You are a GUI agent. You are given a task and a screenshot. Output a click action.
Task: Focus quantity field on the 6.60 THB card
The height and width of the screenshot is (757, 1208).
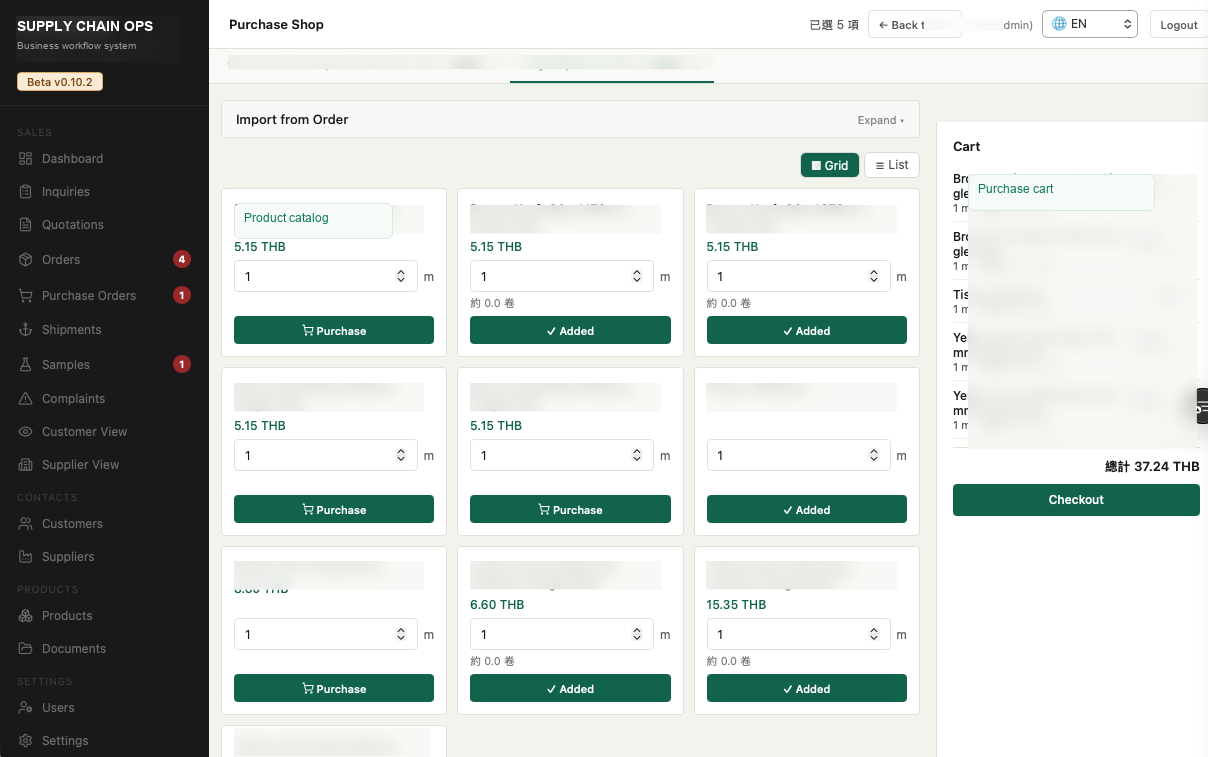point(562,634)
